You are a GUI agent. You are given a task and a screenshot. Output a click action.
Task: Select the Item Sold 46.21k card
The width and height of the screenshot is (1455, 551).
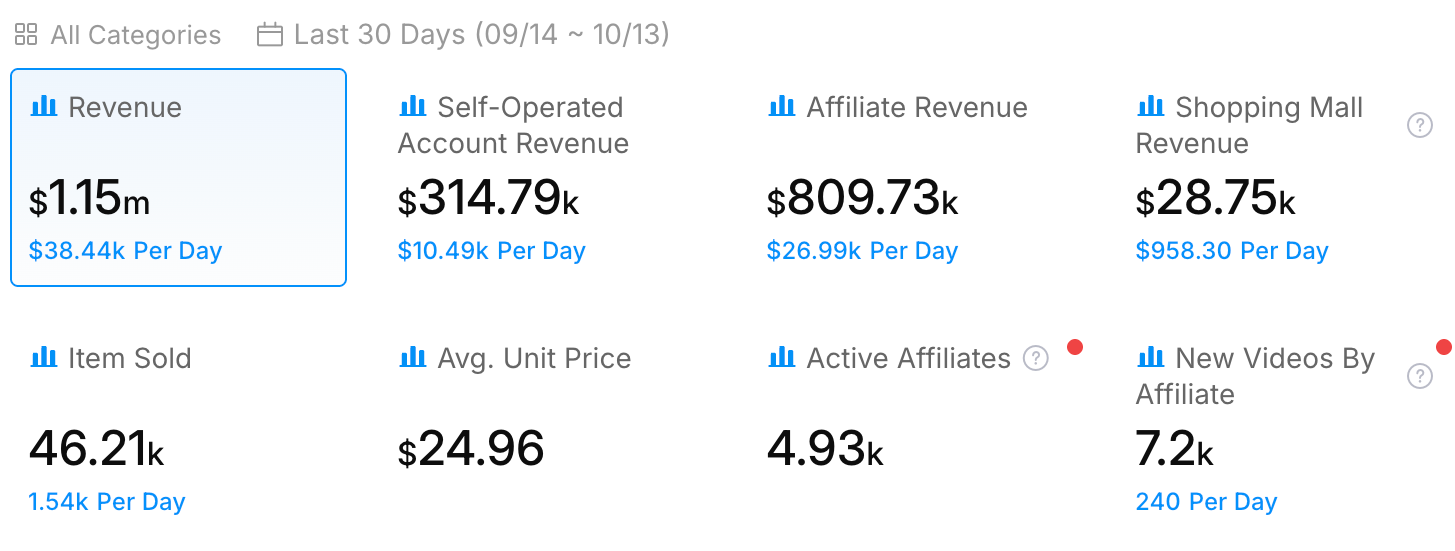tap(179, 430)
